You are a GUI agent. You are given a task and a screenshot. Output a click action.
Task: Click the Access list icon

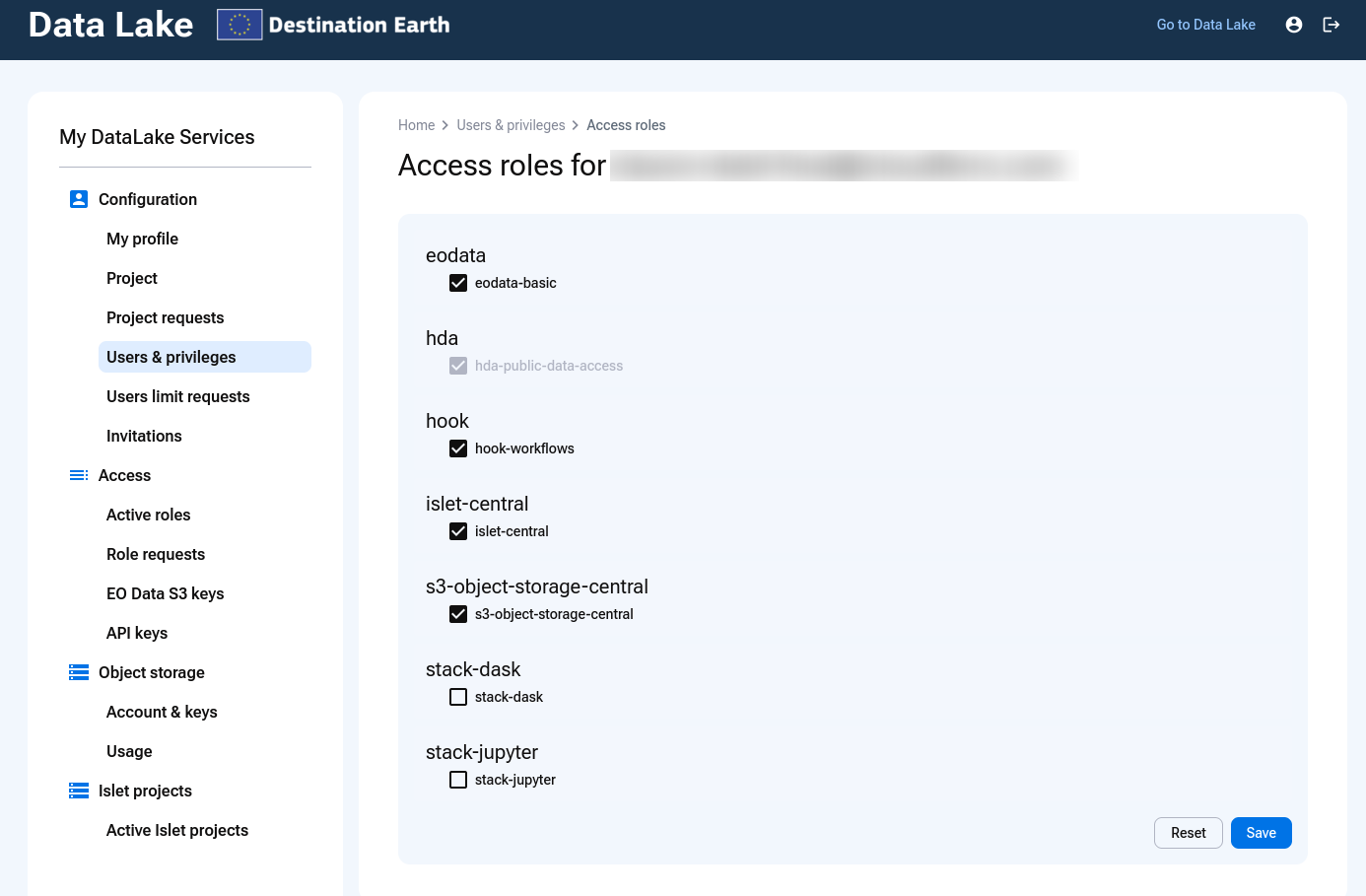click(79, 475)
